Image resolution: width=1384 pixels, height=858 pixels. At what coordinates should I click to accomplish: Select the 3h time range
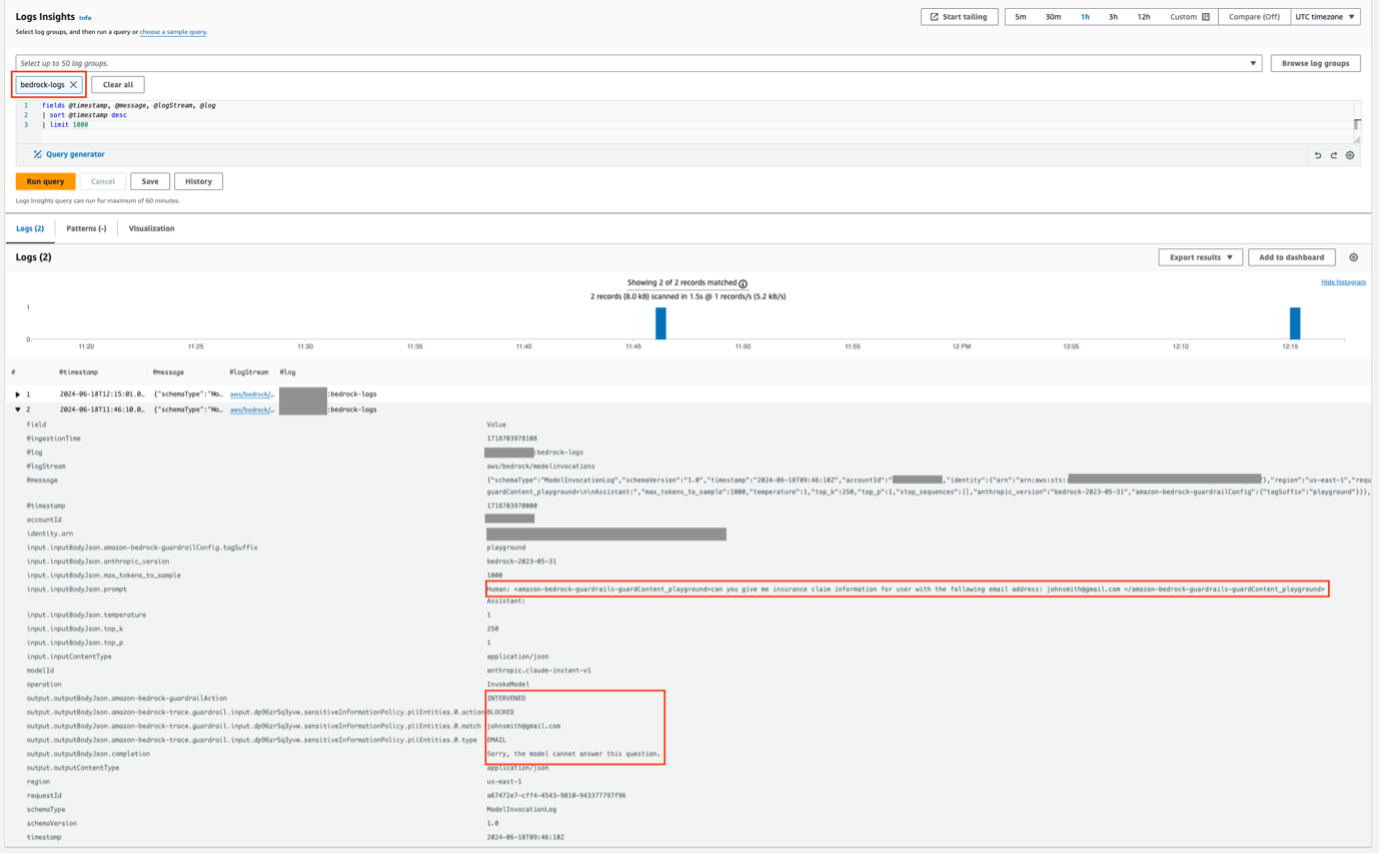pos(1112,16)
